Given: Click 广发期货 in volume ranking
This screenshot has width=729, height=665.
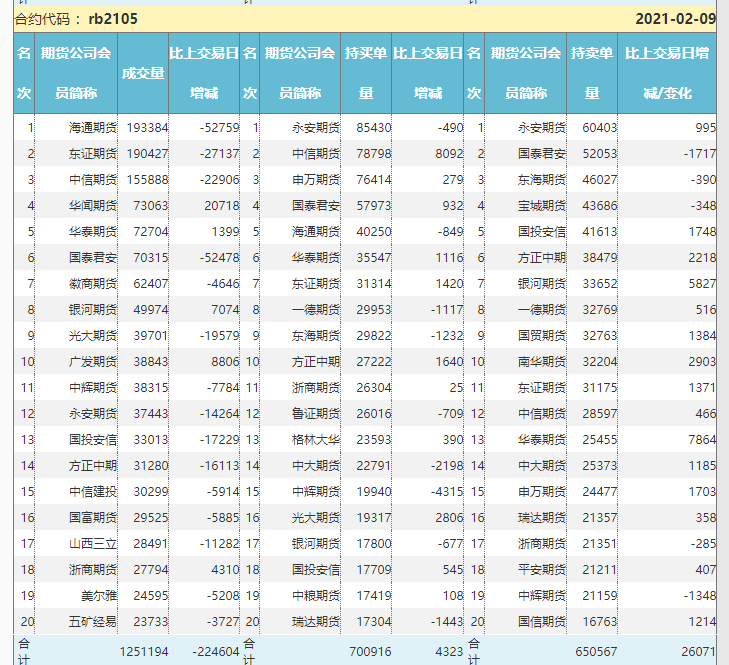Looking at the screenshot, I should point(93,362).
